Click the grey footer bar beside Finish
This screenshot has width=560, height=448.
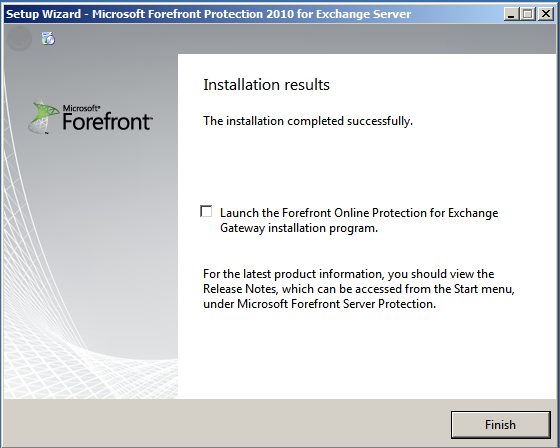pos(225,424)
